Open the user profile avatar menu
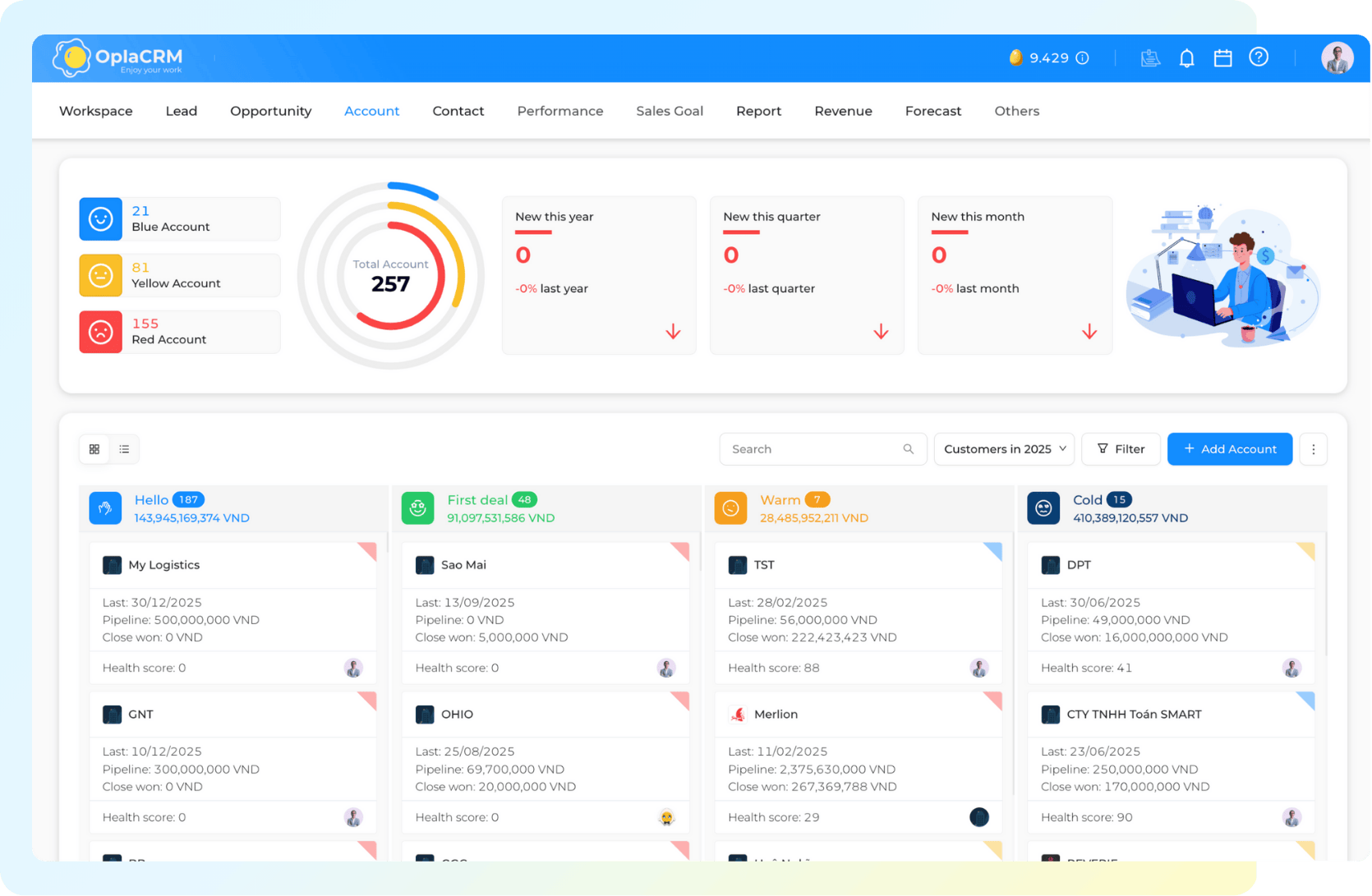1372x896 pixels. [x=1337, y=57]
